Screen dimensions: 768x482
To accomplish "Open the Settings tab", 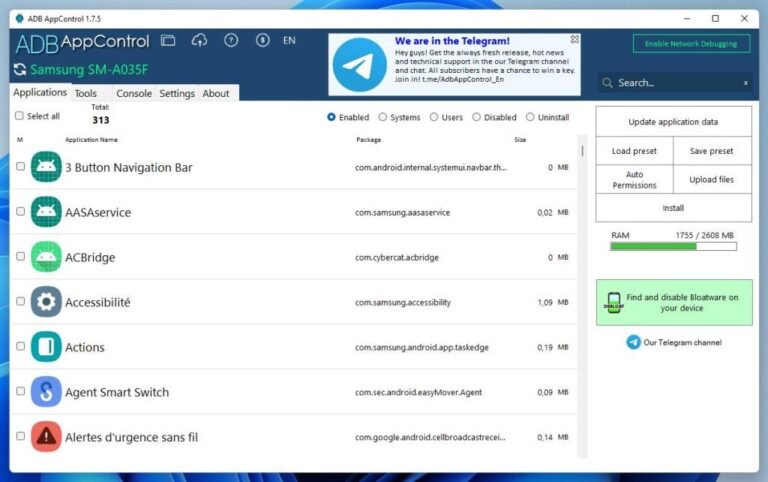I will pyautogui.click(x=177, y=93).
